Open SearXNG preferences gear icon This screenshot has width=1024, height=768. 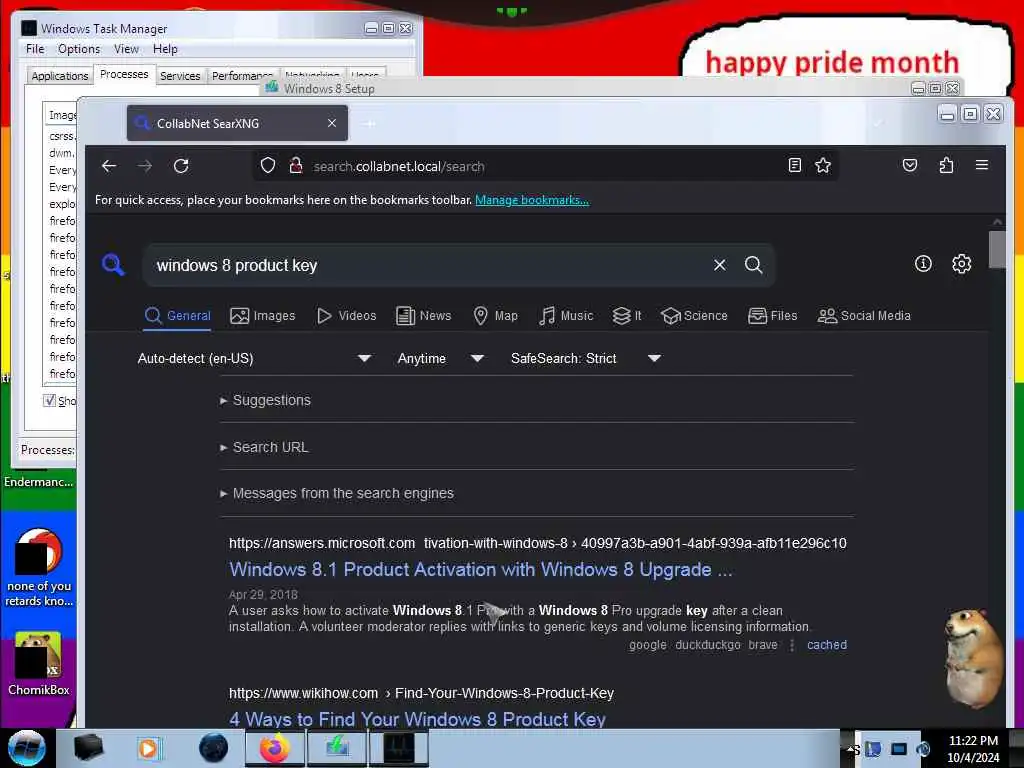(x=961, y=264)
